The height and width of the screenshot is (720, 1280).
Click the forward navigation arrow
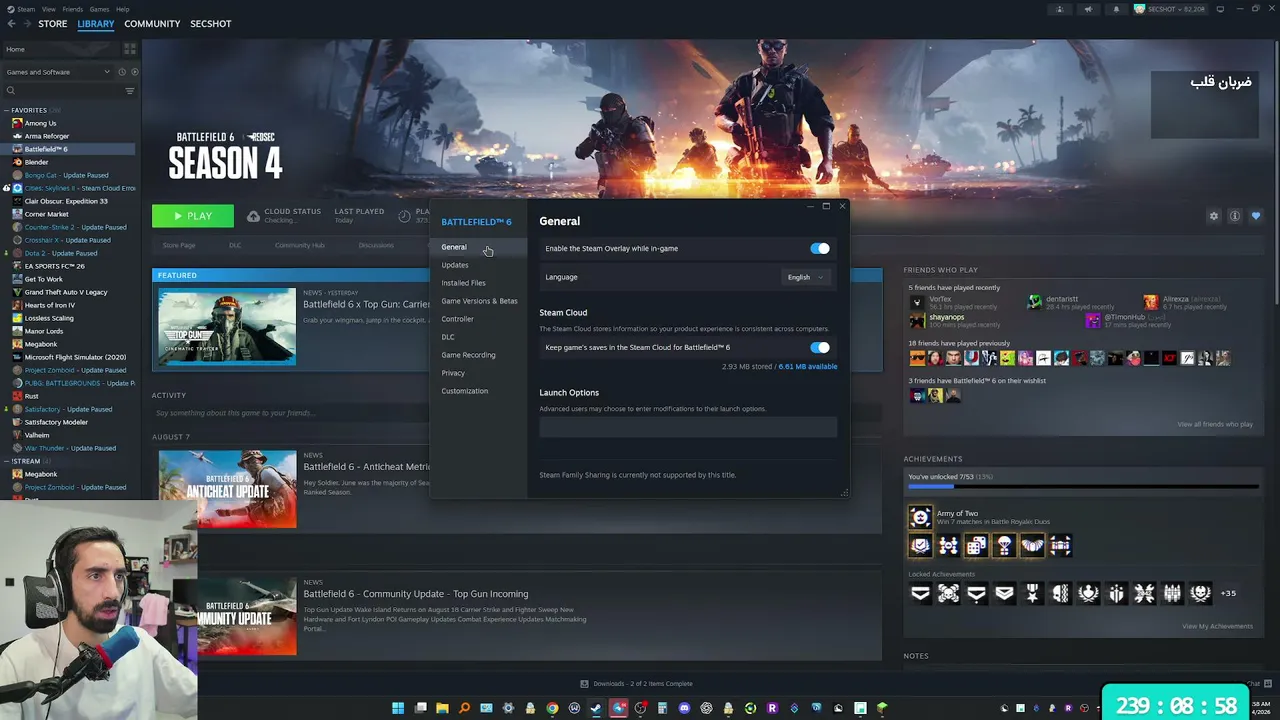26,24
